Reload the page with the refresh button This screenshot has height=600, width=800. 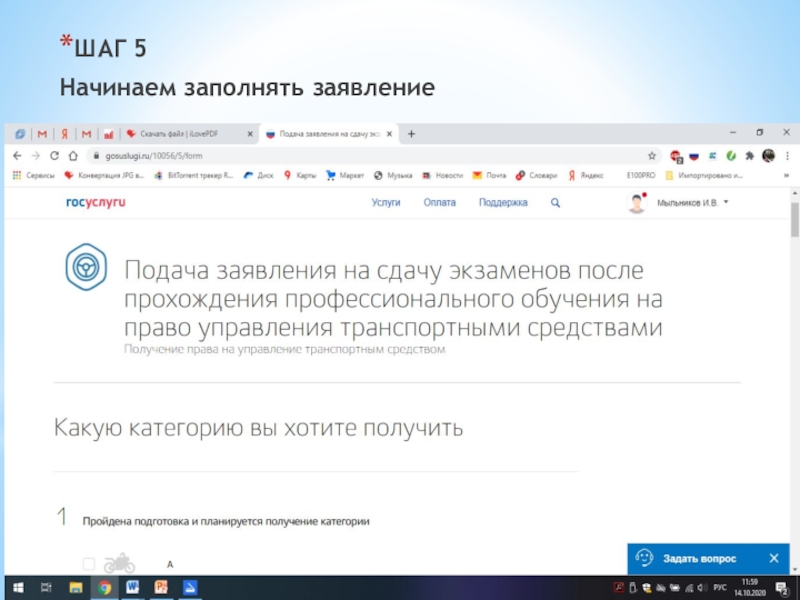pyautogui.click(x=55, y=156)
